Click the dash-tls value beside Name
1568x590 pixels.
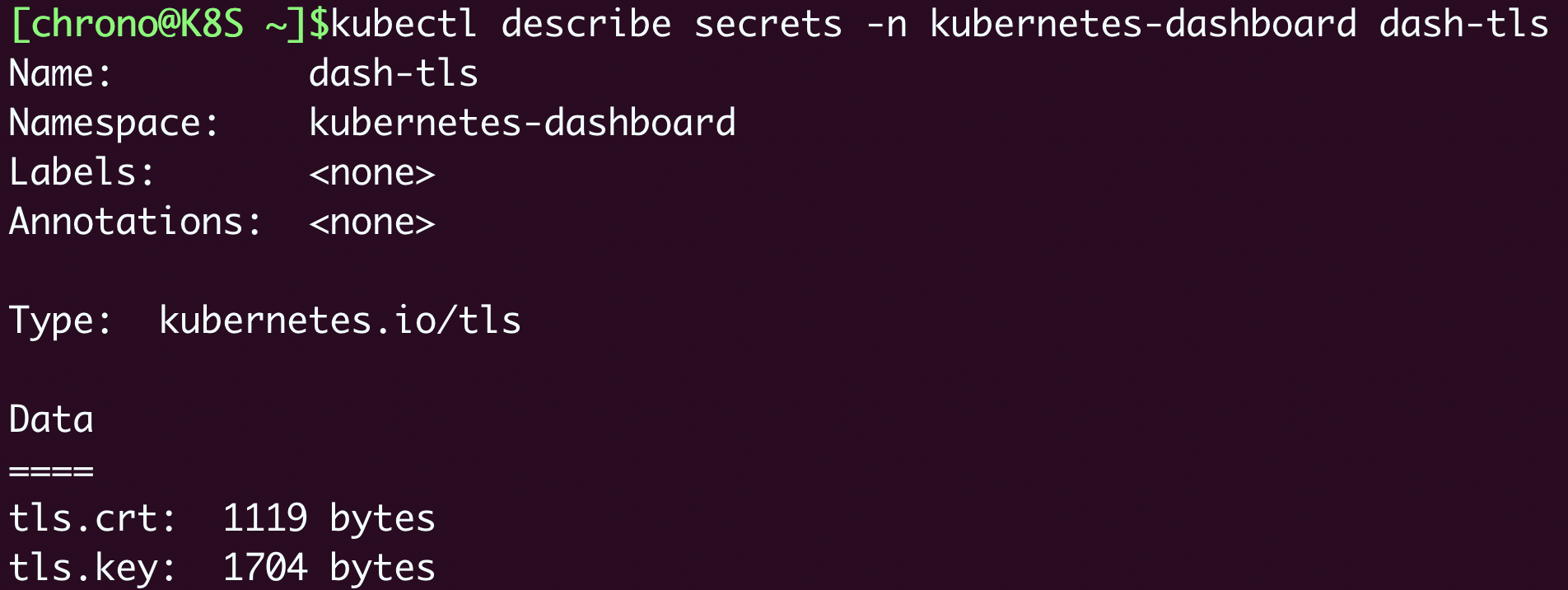pyautogui.click(x=394, y=73)
